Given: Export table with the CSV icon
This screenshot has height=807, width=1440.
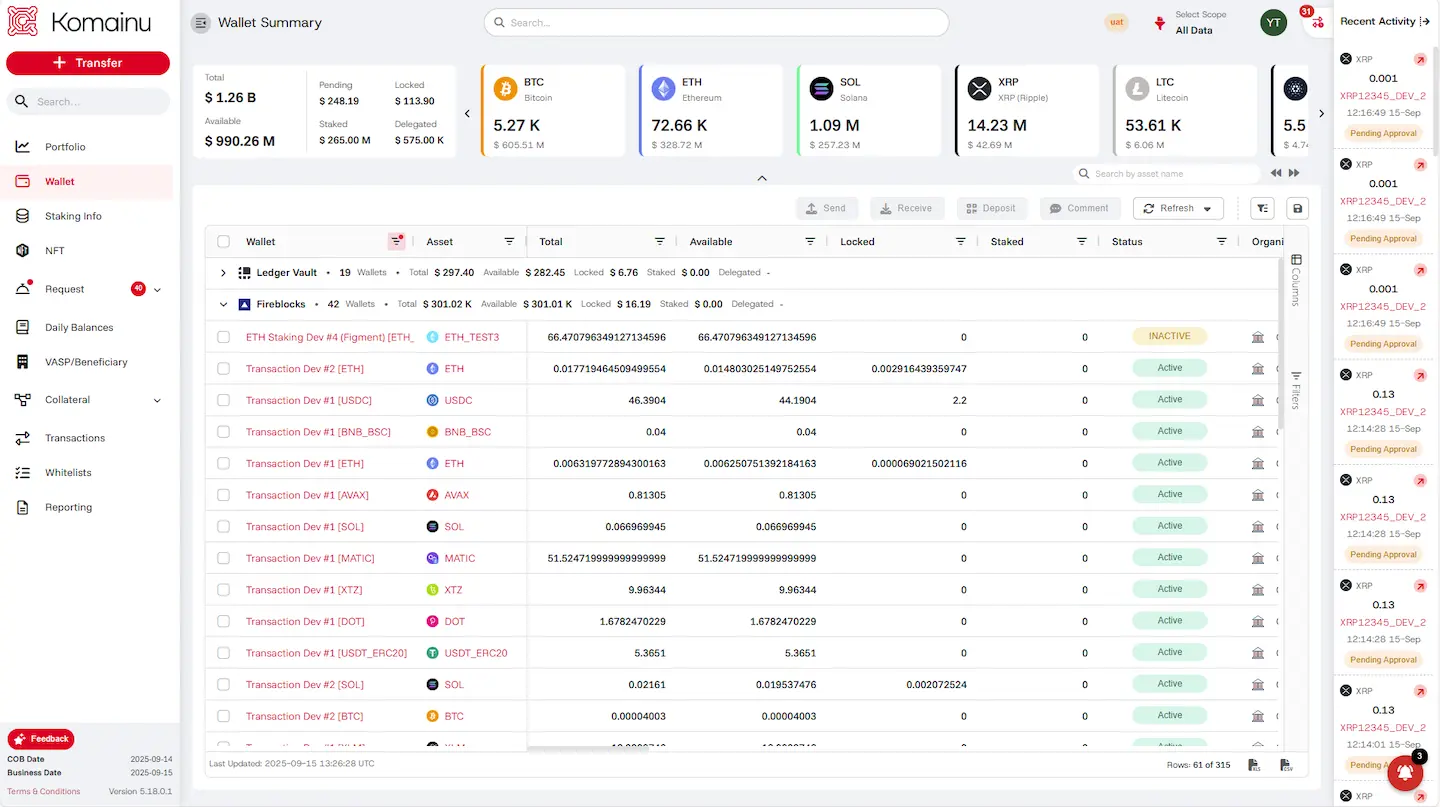Looking at the screenshot, I should coord(1287,765).
